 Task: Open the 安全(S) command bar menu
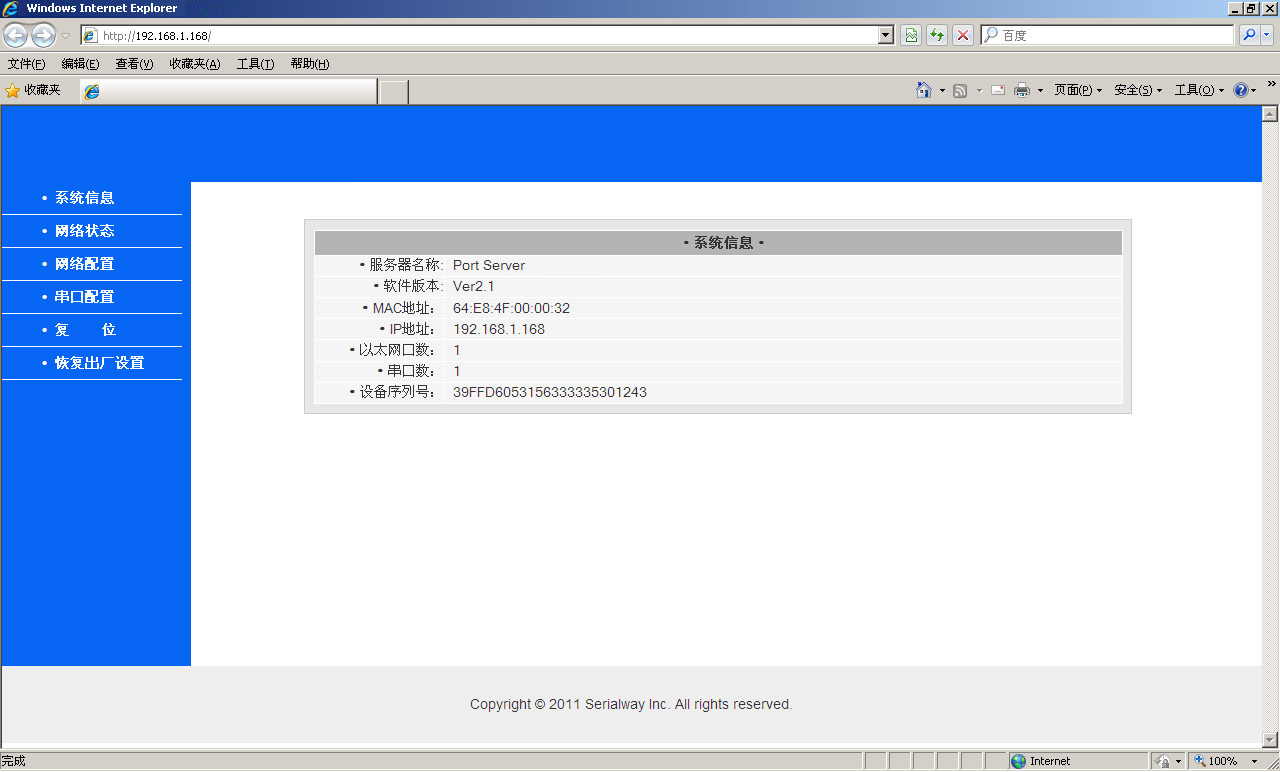click(x=1138, y=90)
